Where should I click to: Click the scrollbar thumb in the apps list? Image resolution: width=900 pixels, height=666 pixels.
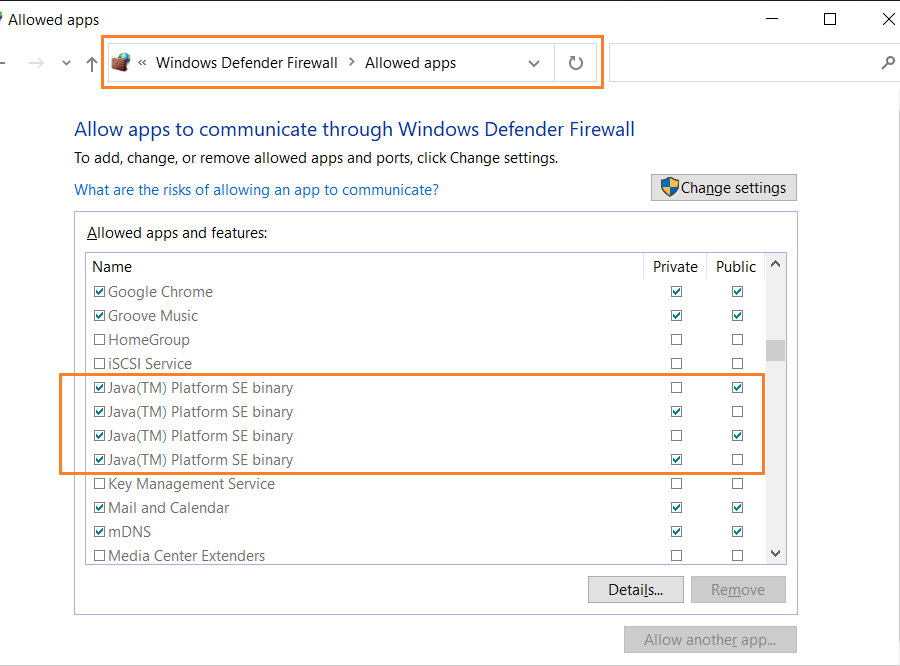click(x=775, y=350)
